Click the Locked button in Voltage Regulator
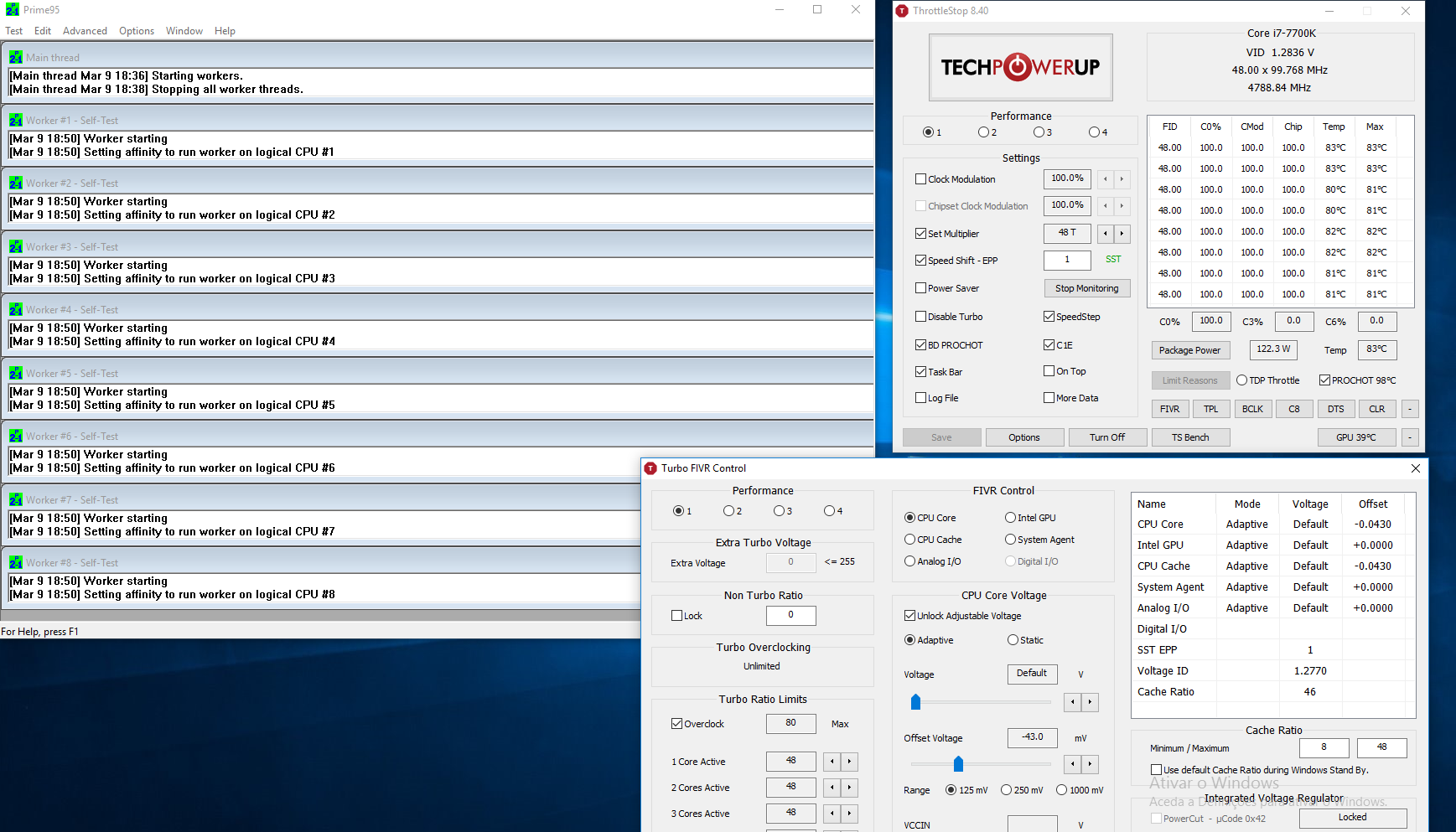 click(1352, 818)
